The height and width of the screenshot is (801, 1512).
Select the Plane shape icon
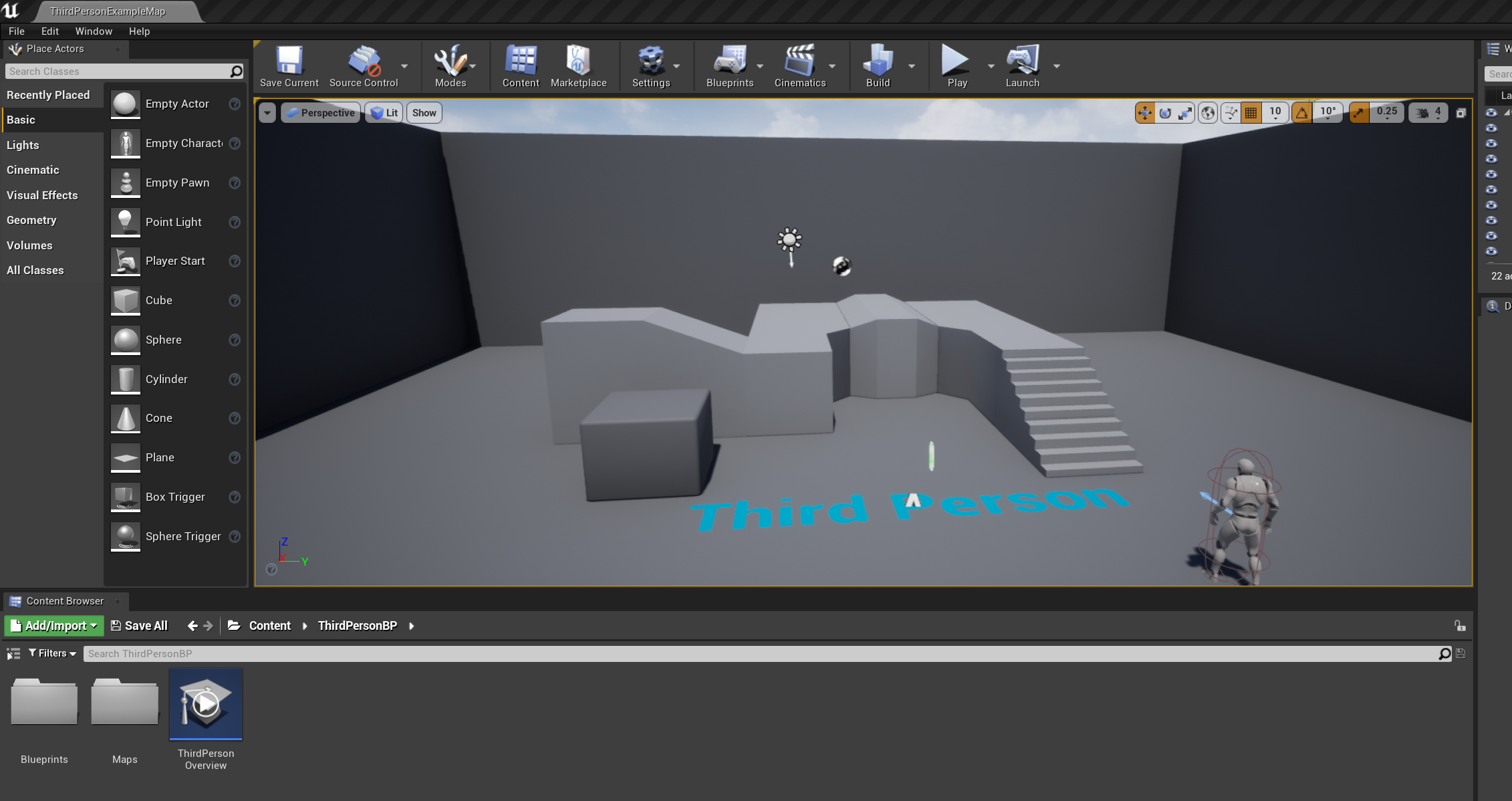point(126,458)
